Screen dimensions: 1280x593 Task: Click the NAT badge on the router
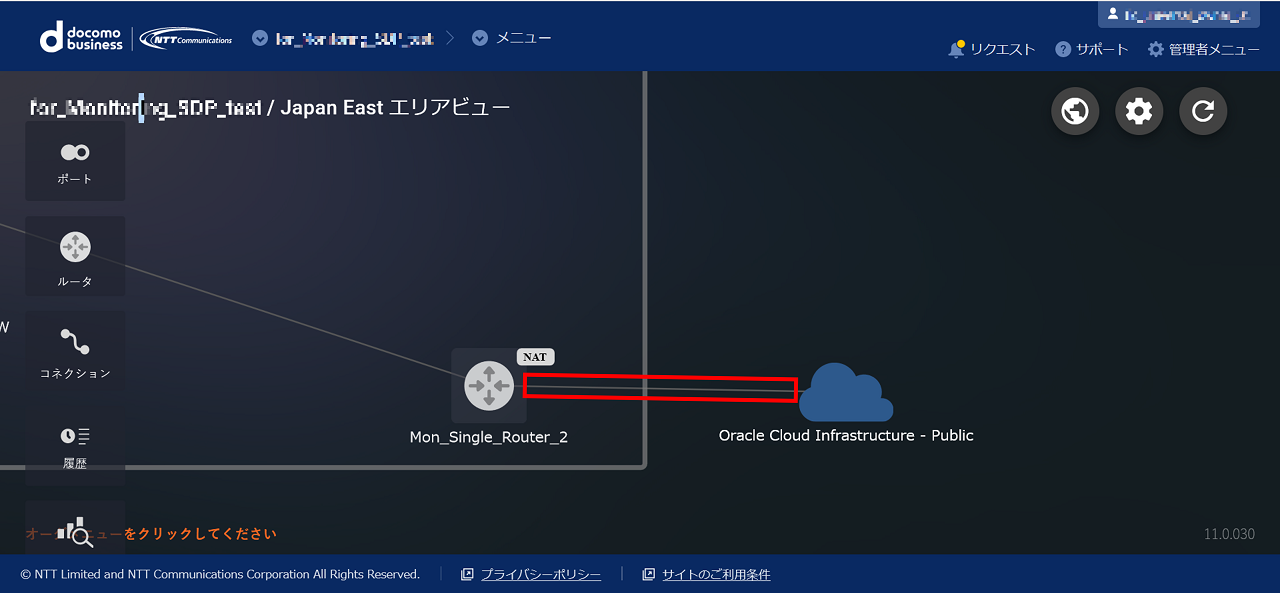535,357
